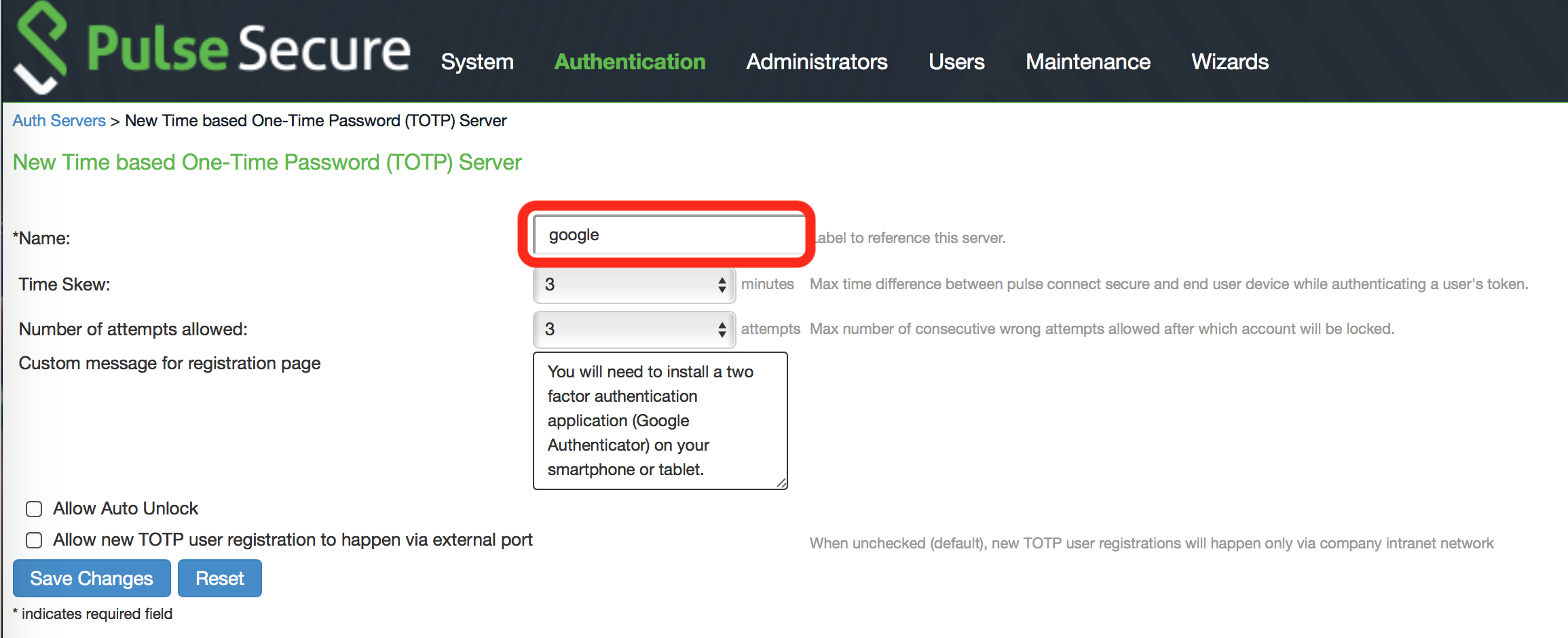The width and height of the screenshot is (1568, 638).
Task: Click the Allow Auto Unlock label text
Action: (x=126, y=508)
